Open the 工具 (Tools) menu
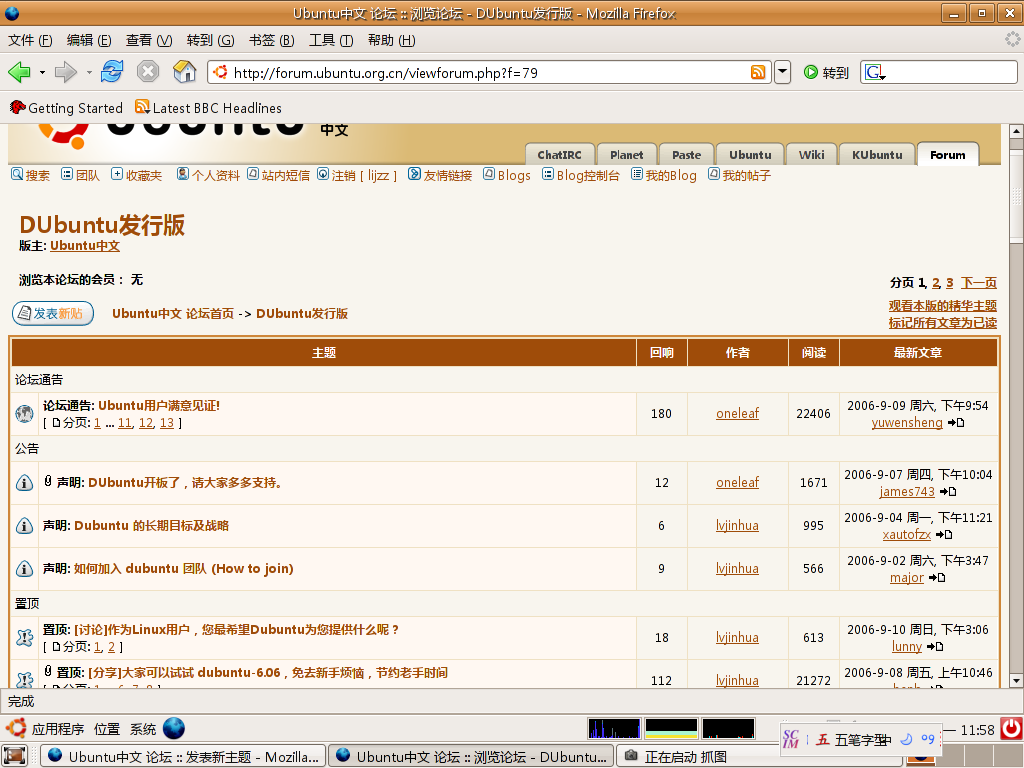Screen dimensions: 1024x768 pos(331,40)
